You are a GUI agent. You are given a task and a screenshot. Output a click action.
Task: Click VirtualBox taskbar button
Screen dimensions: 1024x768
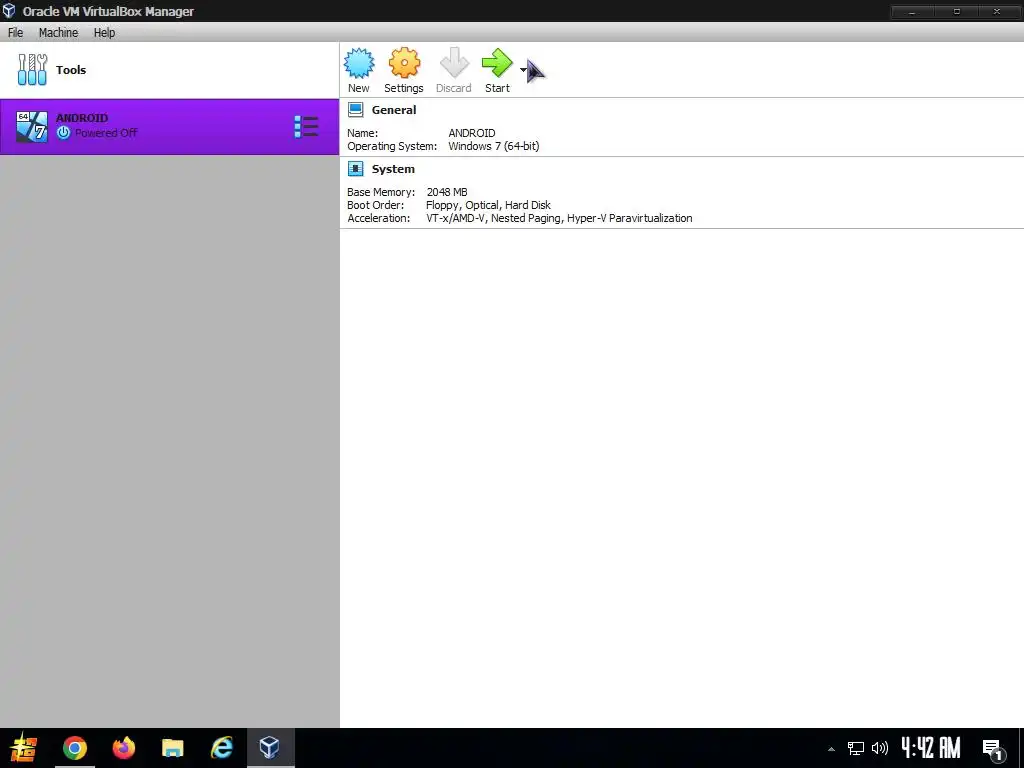270,748
